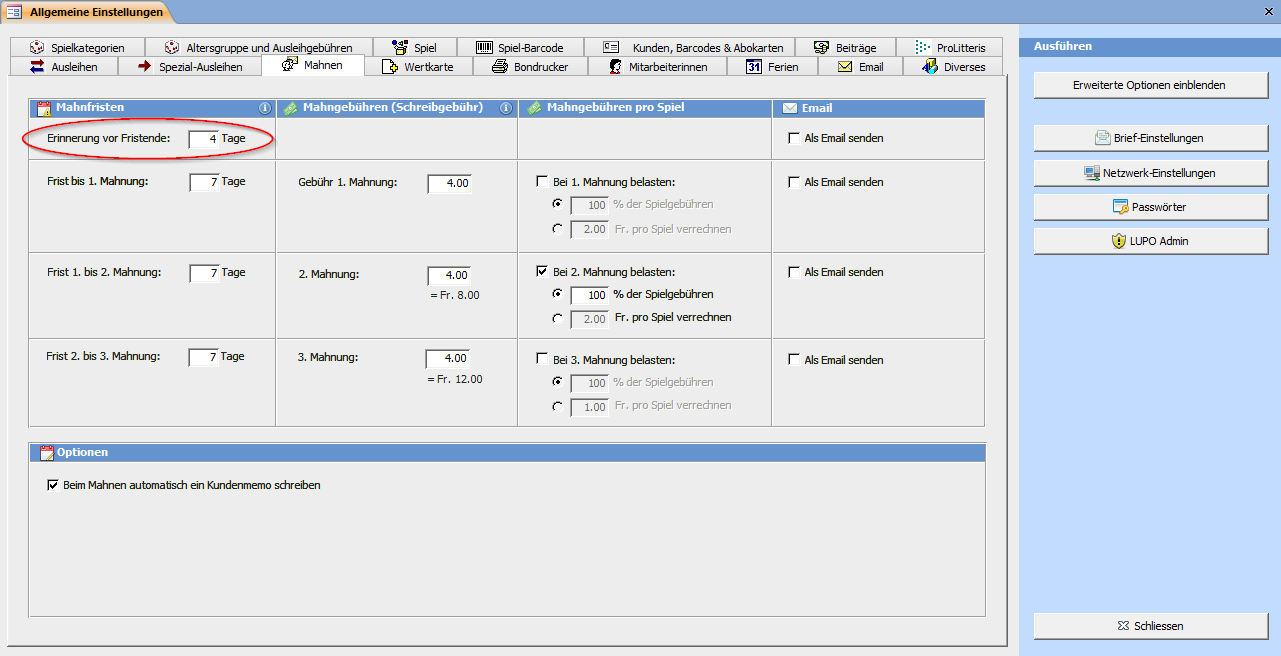The height and width of the screenshot is (656, 1281).
Task: Toggle automatic Kundenmemo when Mahnen checkbox
Action: pyautogui.click(x=53, y=485)
